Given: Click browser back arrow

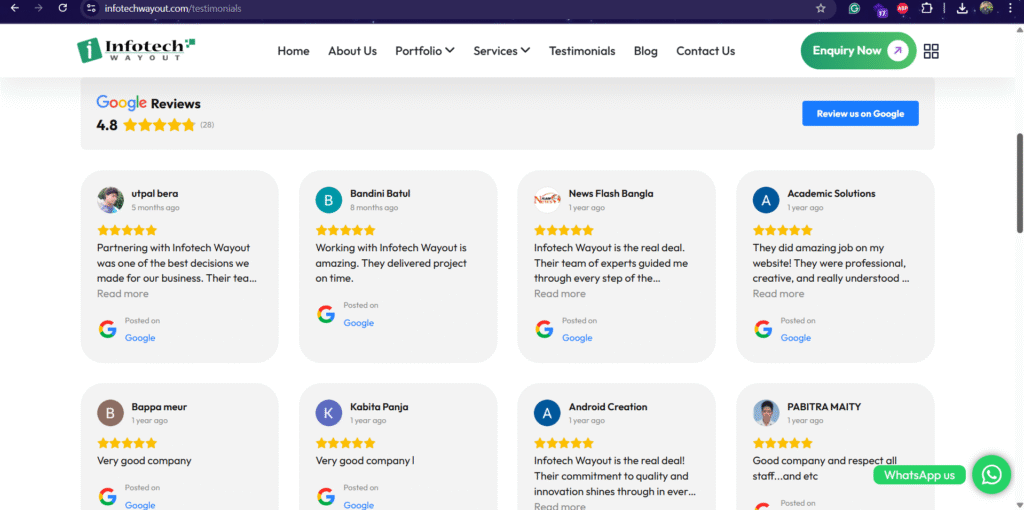Looking at the screenshot, I should click(x=14, y=8).
